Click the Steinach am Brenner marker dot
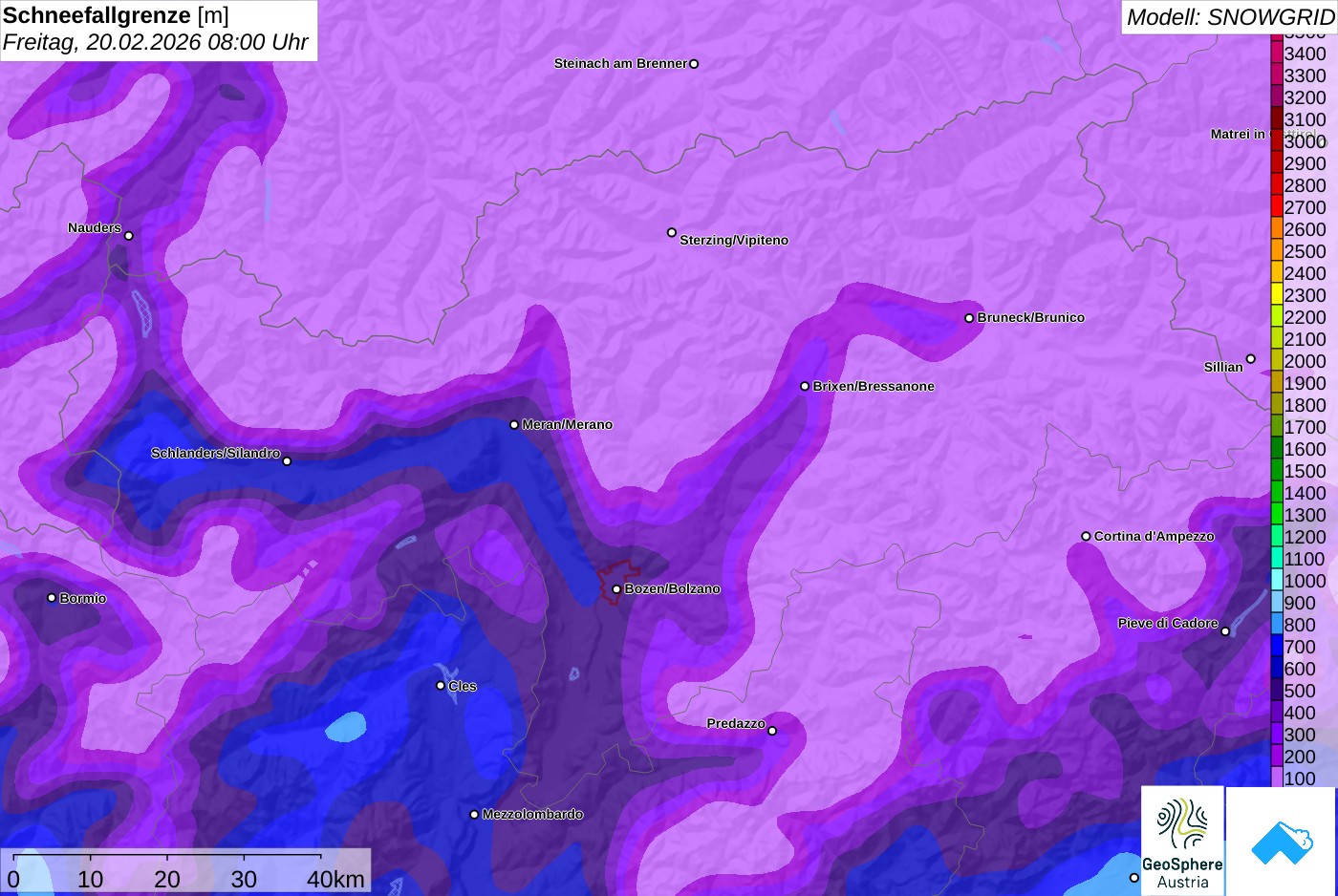 [694, 64]
